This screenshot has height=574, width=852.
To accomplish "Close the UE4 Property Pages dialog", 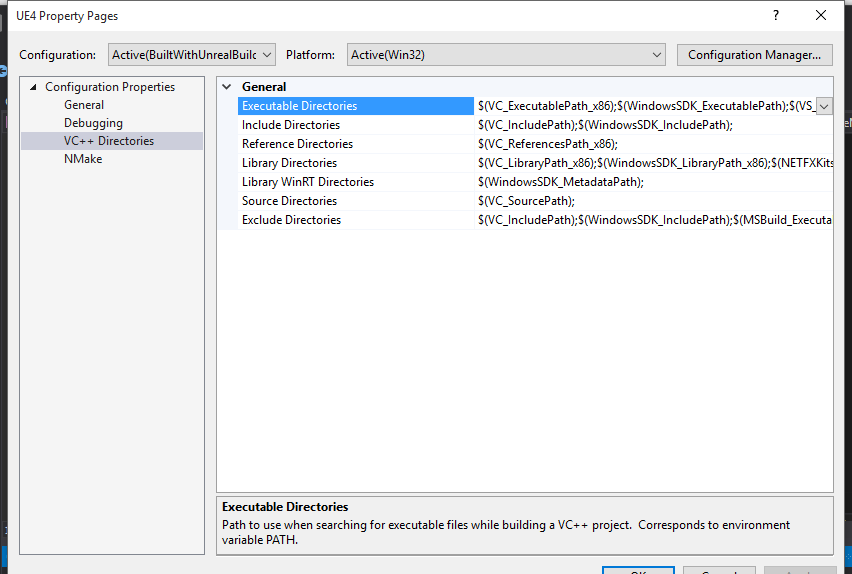I will click(820, 15).
